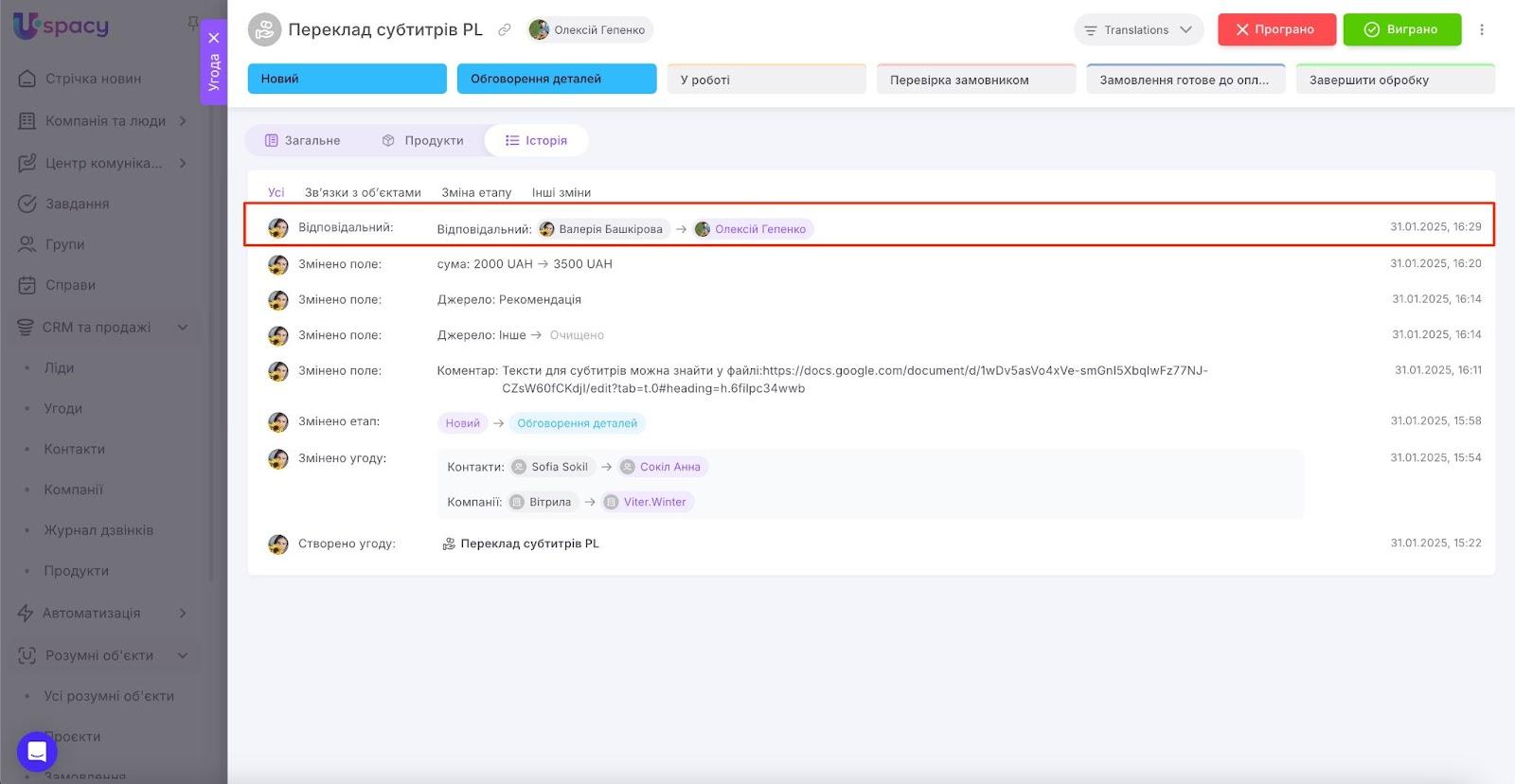The height and width of the screenshot is (784, 1515).
Task: Click Олексій Гепенко chip in history row
Action: click(x=753, y=229)
